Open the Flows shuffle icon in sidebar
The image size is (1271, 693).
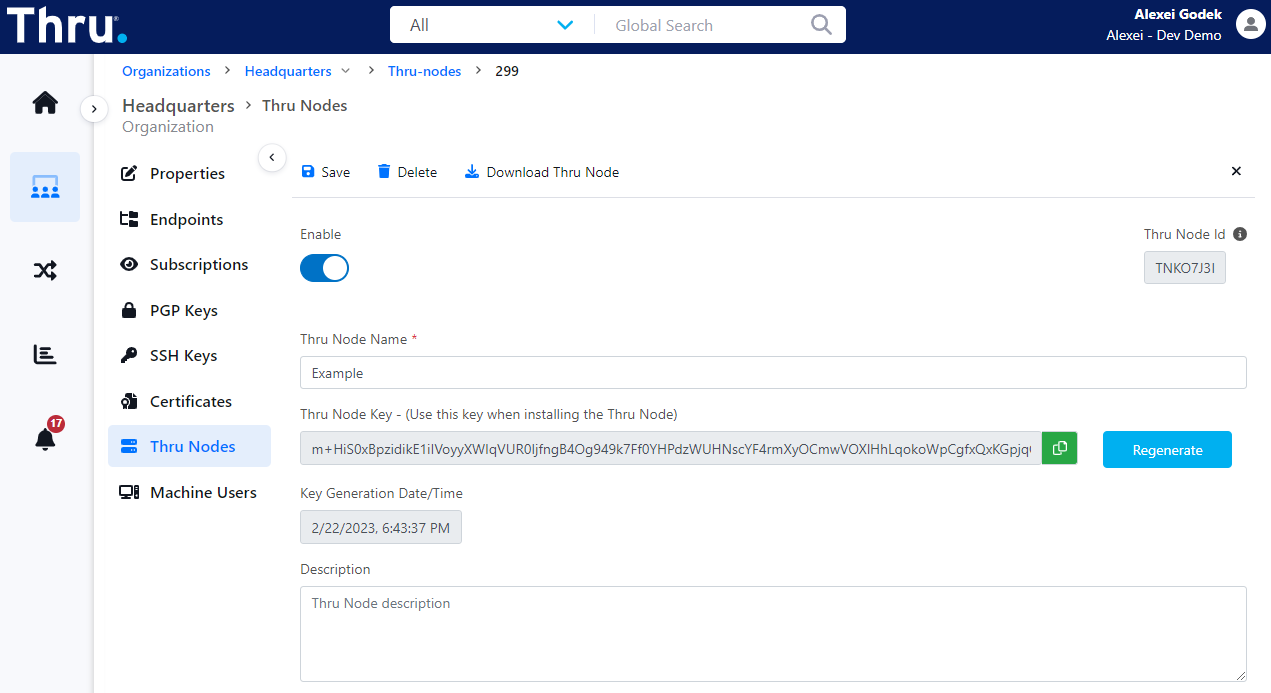tap(45, 270)
